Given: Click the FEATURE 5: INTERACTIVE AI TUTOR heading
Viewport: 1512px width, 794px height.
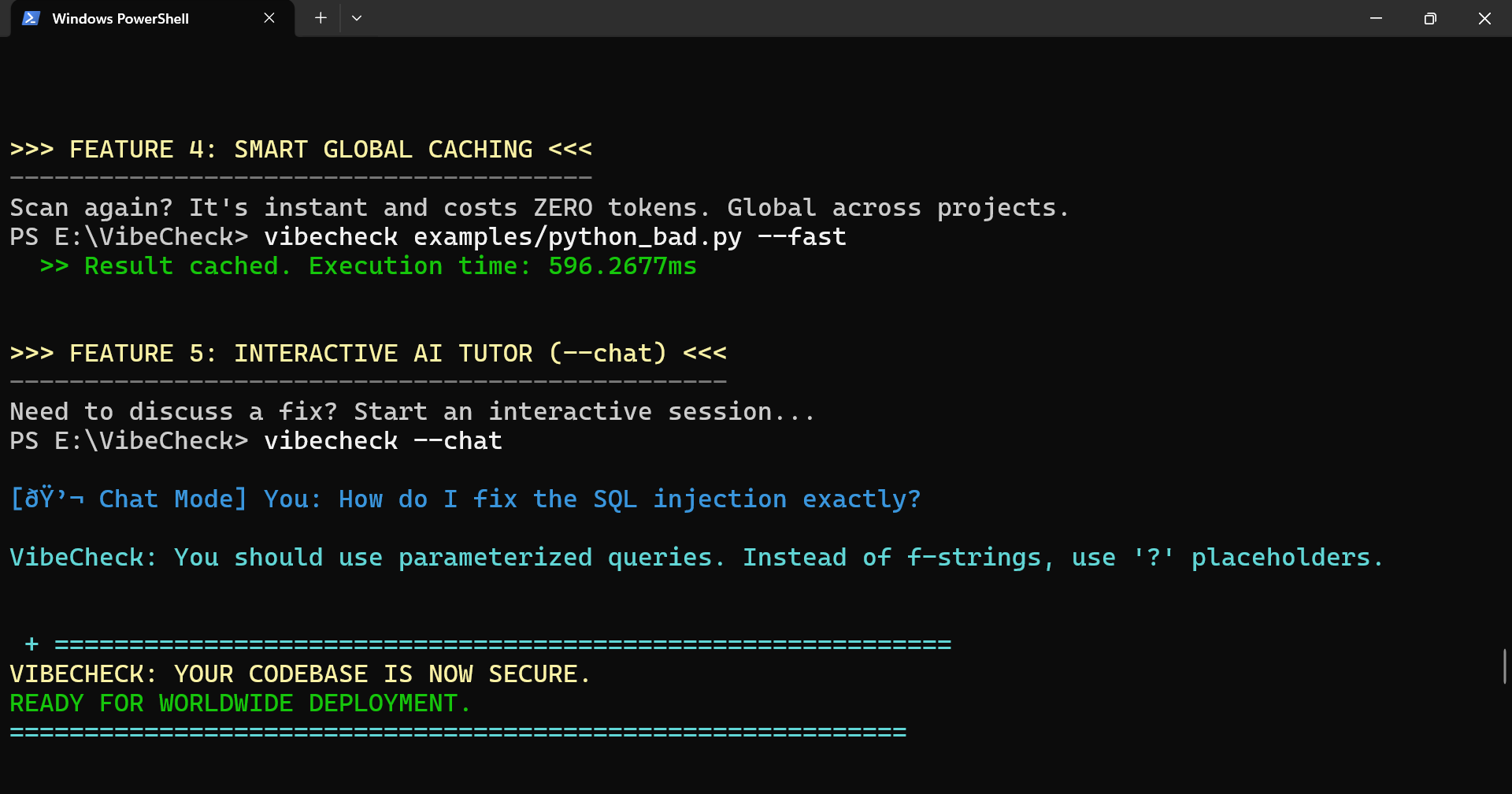Looking at the screenshot, I should pyautogui.click(x=368, y=354).
